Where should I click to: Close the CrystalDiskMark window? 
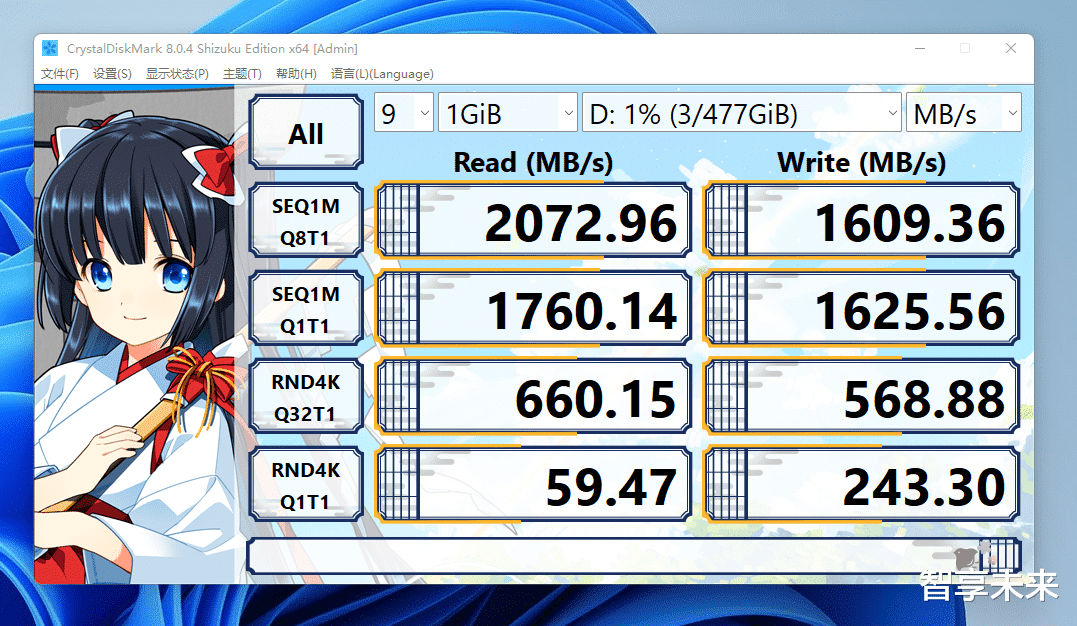1010,48
